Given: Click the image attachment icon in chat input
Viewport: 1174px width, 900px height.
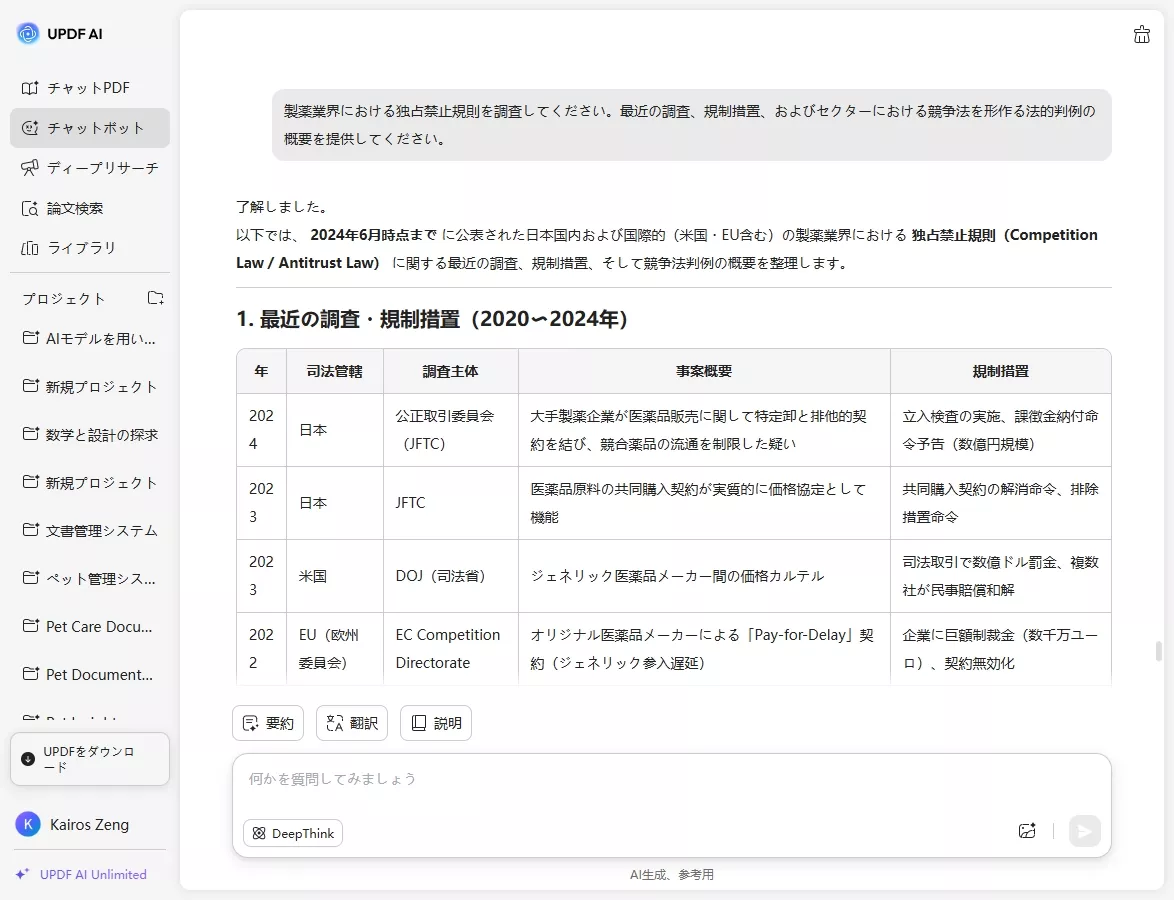Looking at the screenshot, I should (x=1027, y=831).
